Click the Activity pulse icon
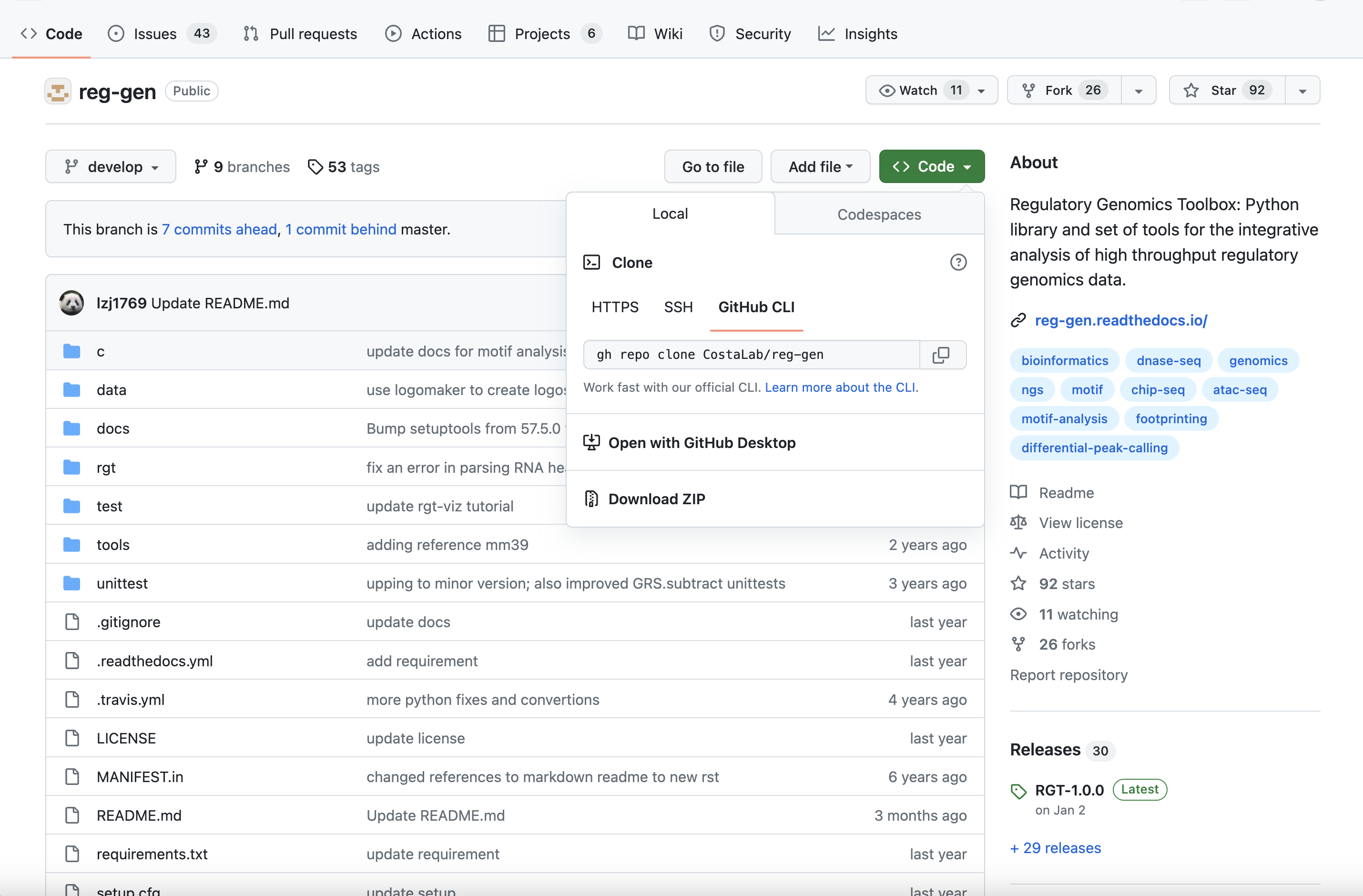The height and width of the screenshot is (896, 1363). point(1019,553)
